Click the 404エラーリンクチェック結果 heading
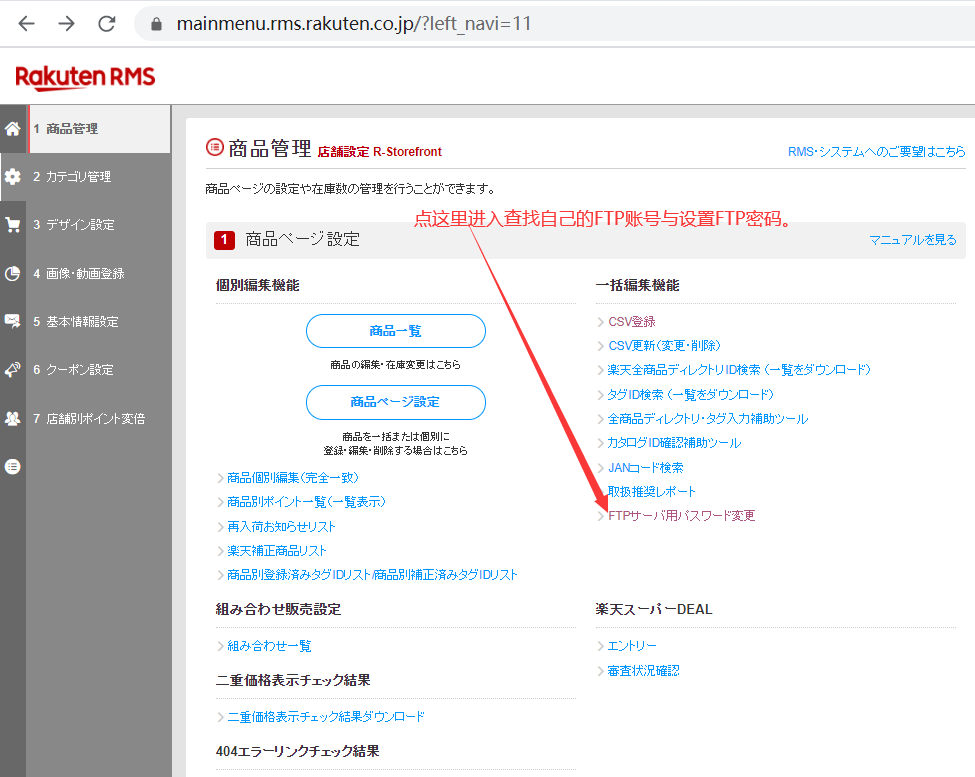This screenshot has width=975, height=777. pyautogui.click(x=297, y=752)
